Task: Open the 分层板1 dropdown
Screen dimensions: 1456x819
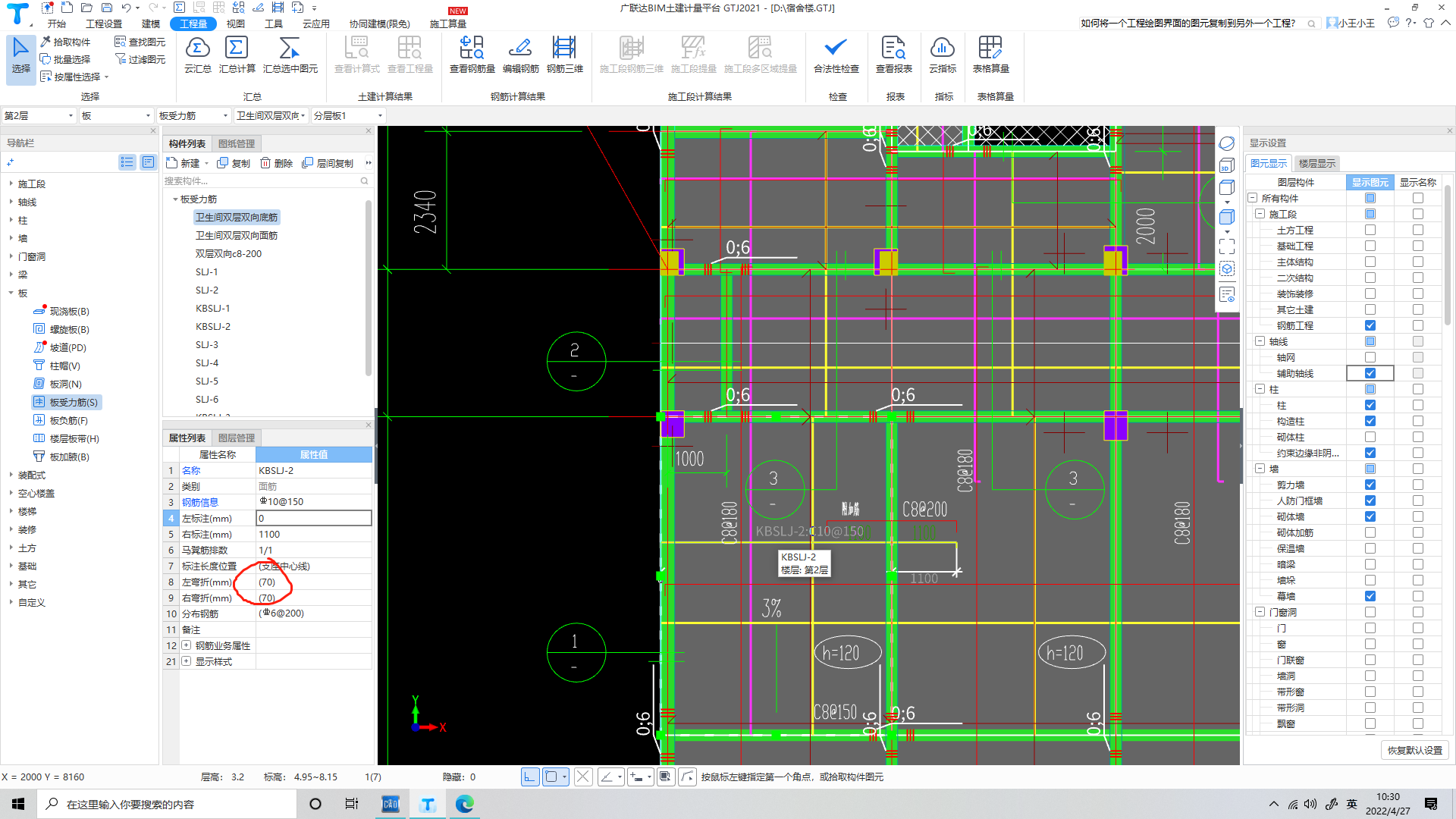Action: 348,115
